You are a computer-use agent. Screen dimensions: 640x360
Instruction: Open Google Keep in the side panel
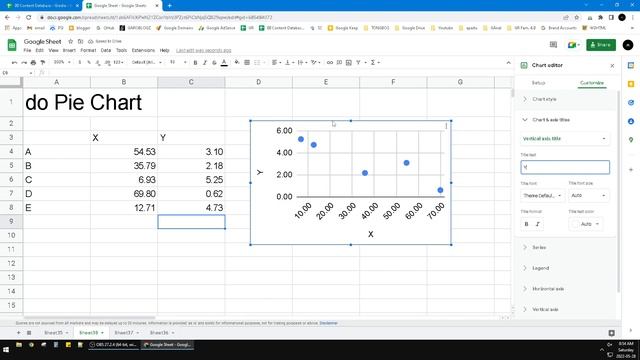tap(631, 84)
